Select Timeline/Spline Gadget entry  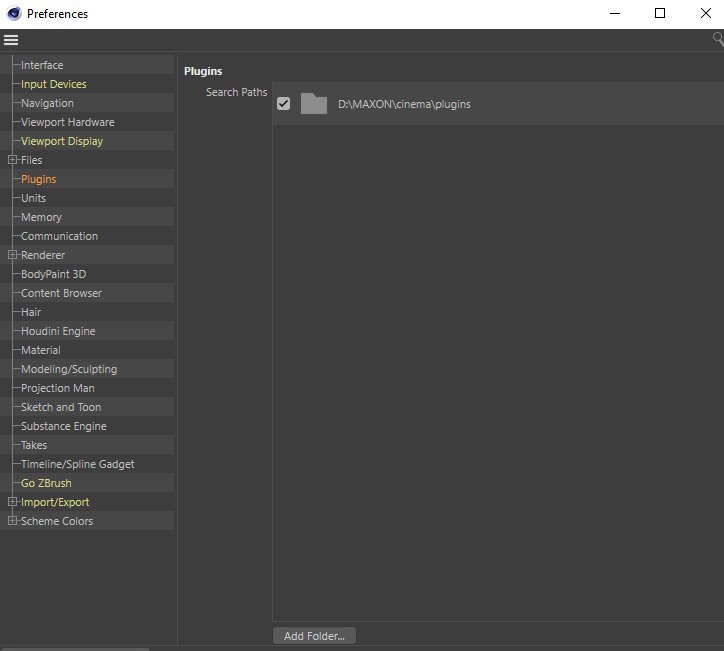click(78, 464)
